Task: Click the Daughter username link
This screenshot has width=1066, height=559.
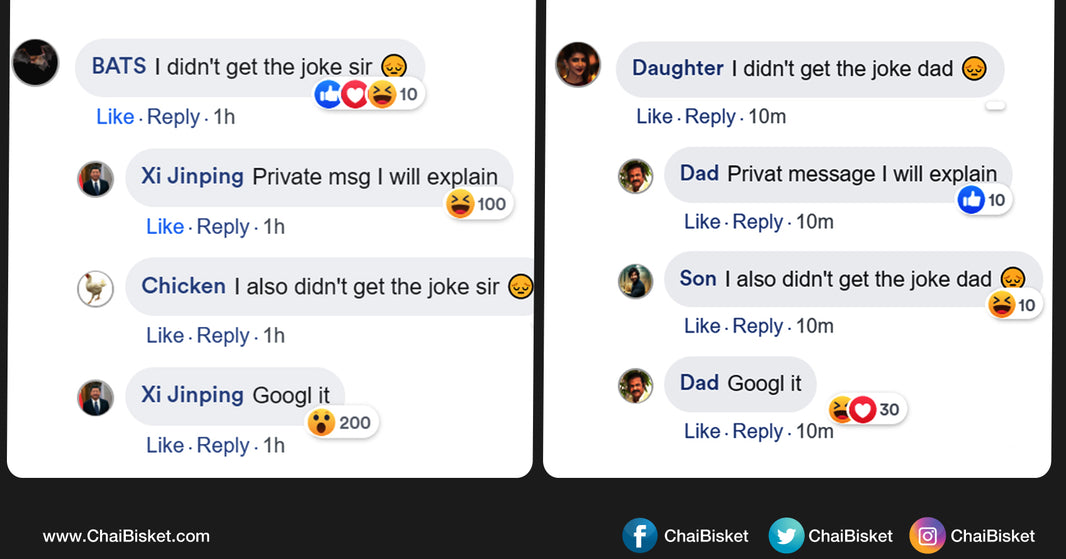Action: tap(677, 68)
